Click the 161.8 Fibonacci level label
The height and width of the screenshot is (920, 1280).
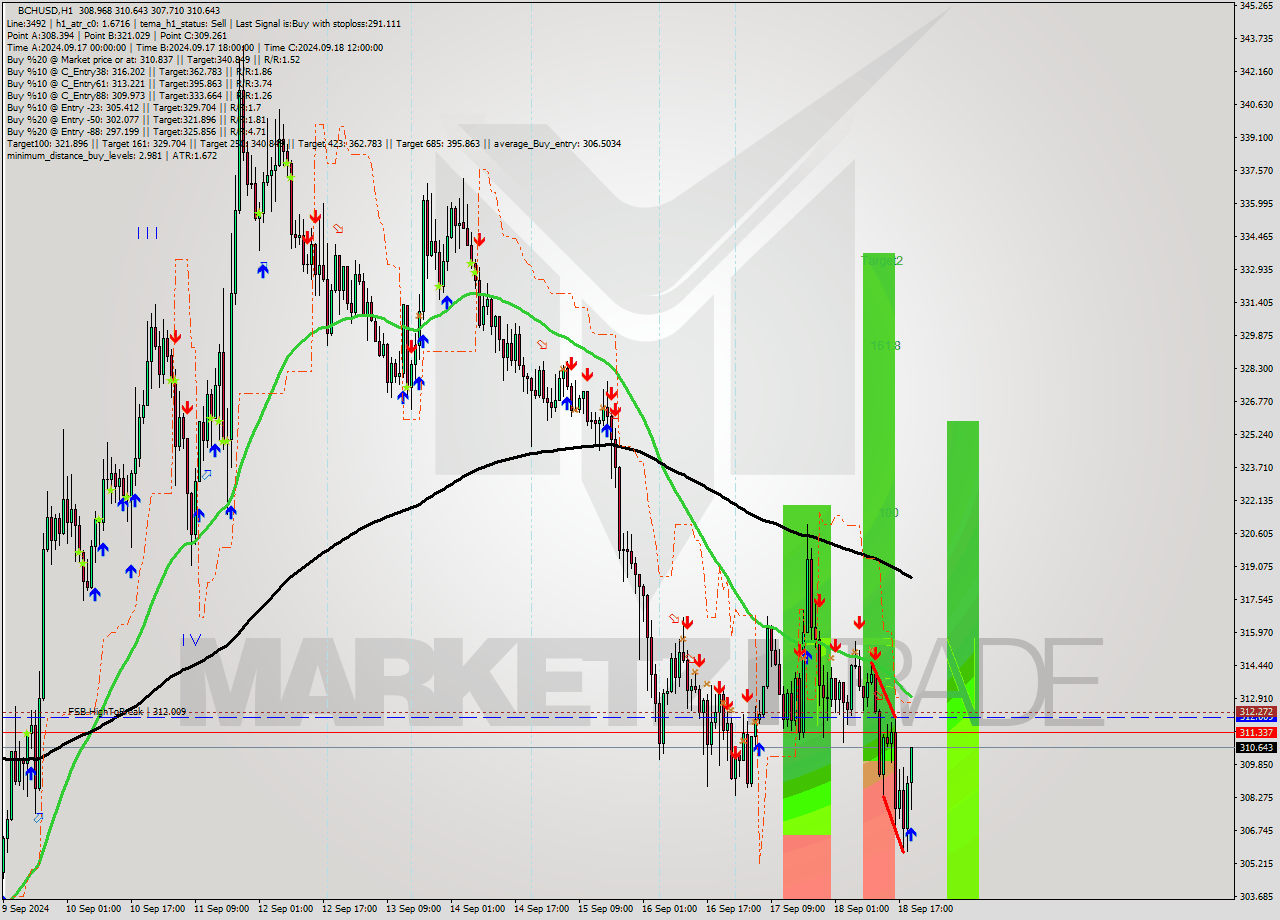[886, 346]
